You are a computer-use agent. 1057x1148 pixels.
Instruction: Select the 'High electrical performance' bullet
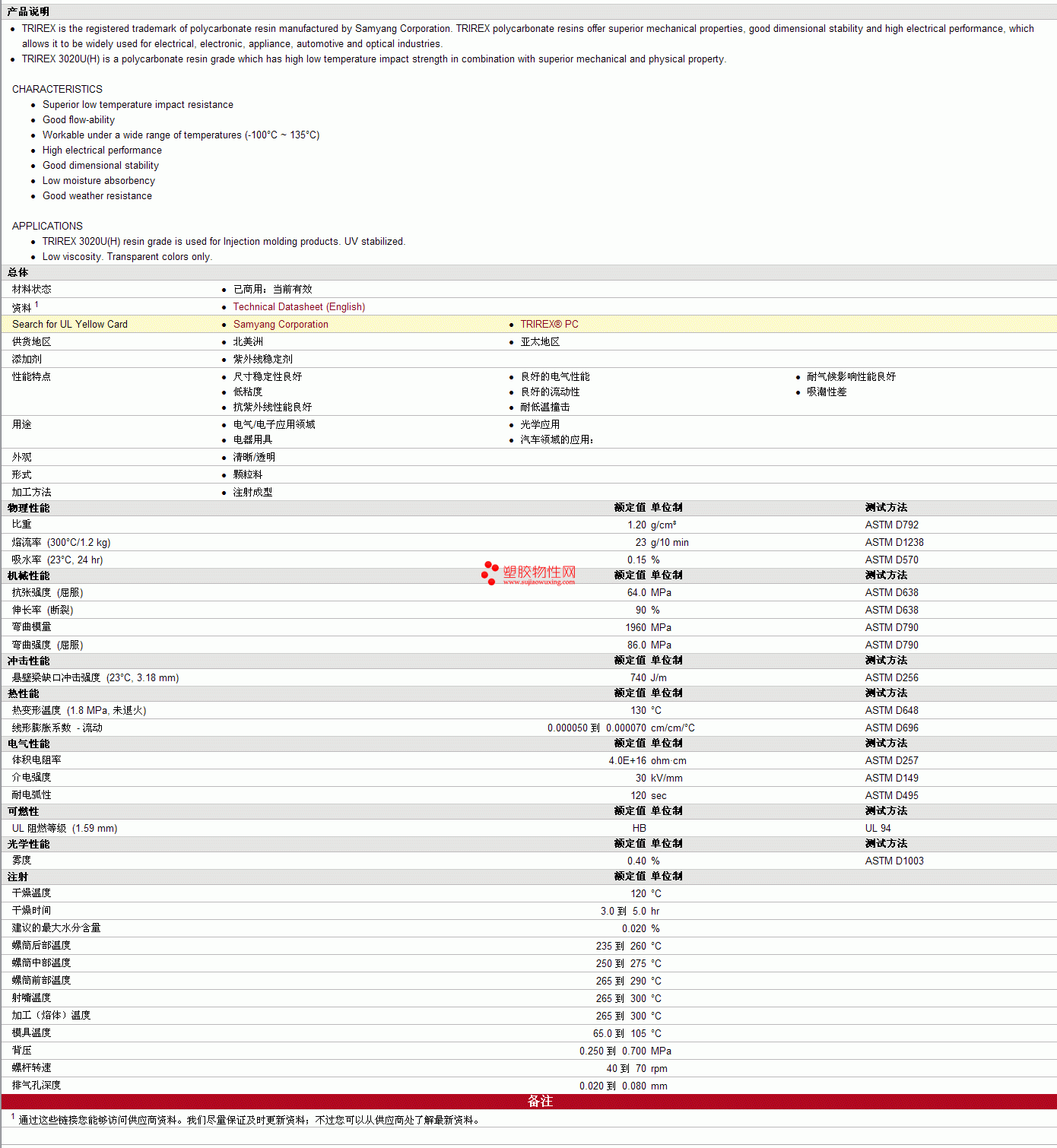click(102, 151)
